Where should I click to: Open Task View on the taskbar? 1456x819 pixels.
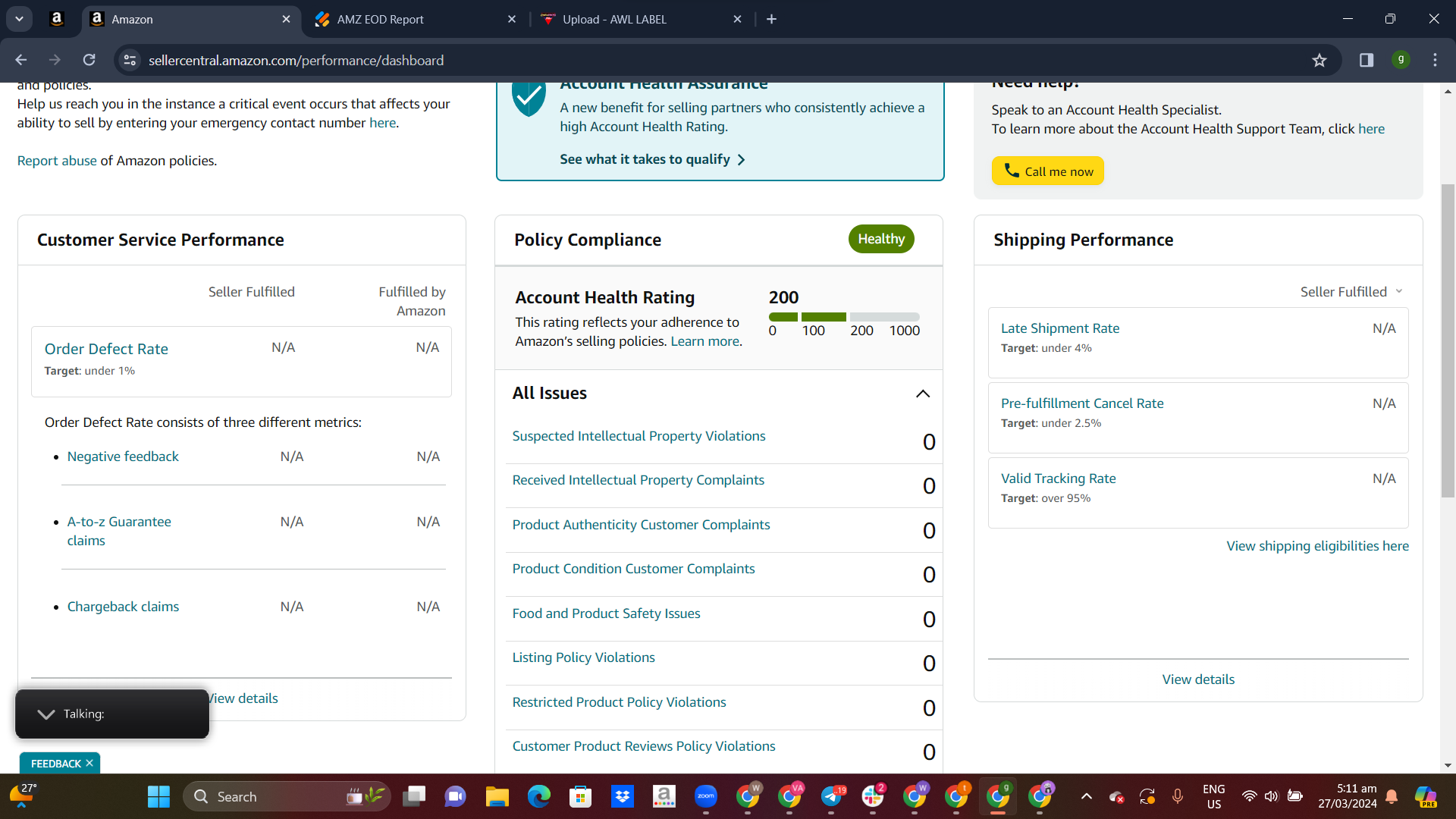pos(414,796)
